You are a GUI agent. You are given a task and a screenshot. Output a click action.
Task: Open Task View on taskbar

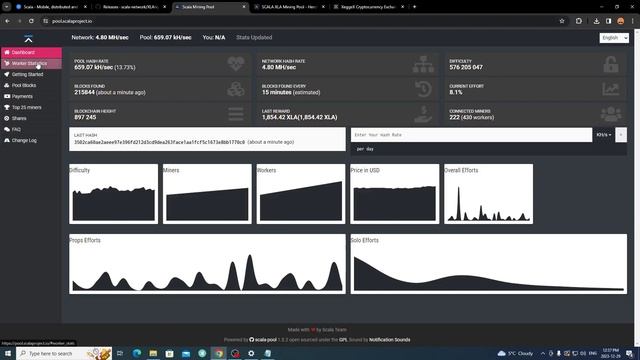(x=120, y=353)
